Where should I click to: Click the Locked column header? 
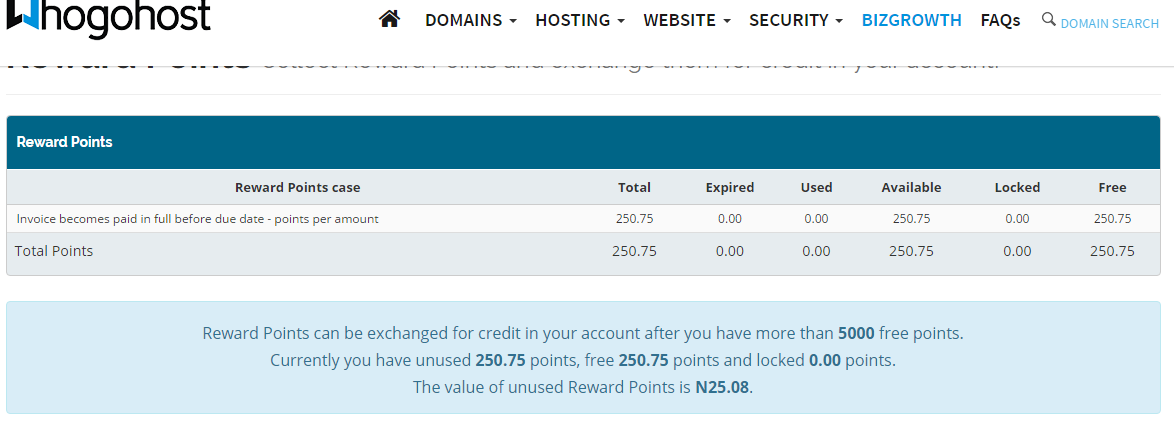(x=1017, y=187)
